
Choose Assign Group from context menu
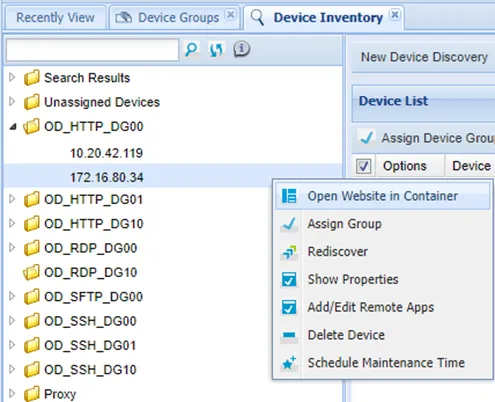coord(383,224)
